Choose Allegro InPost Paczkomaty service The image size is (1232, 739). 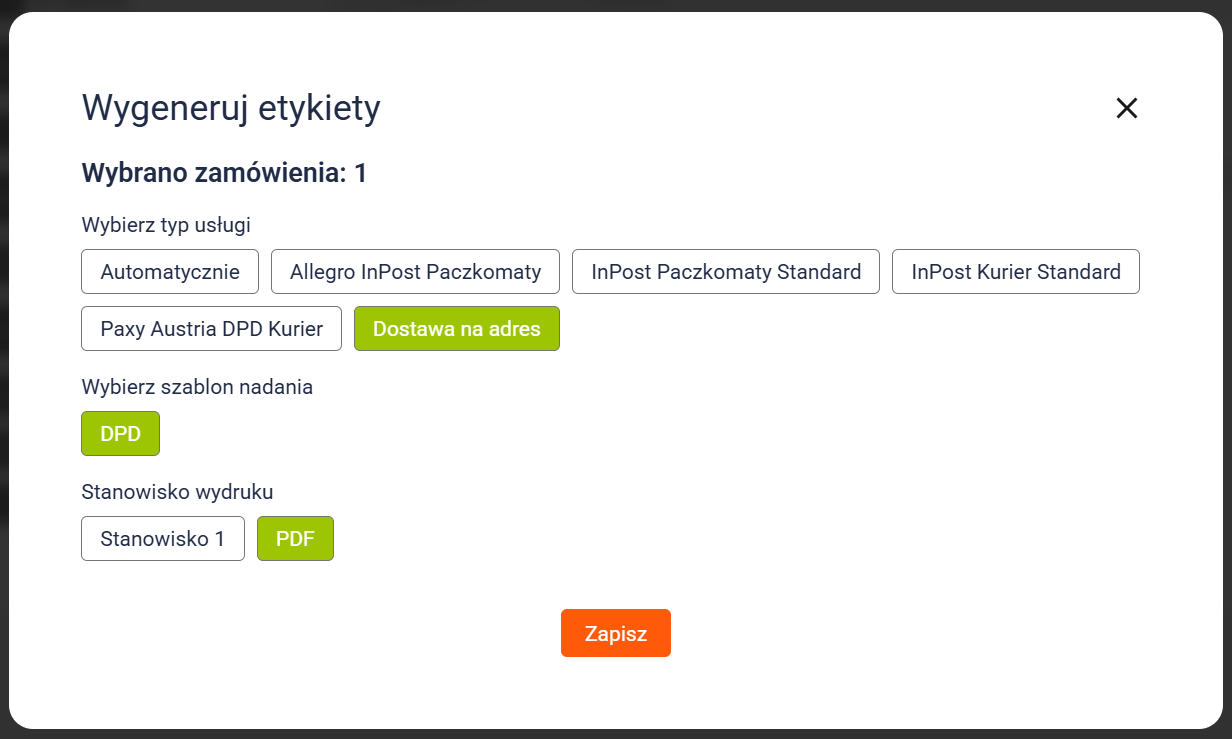[x=415, y=272]
